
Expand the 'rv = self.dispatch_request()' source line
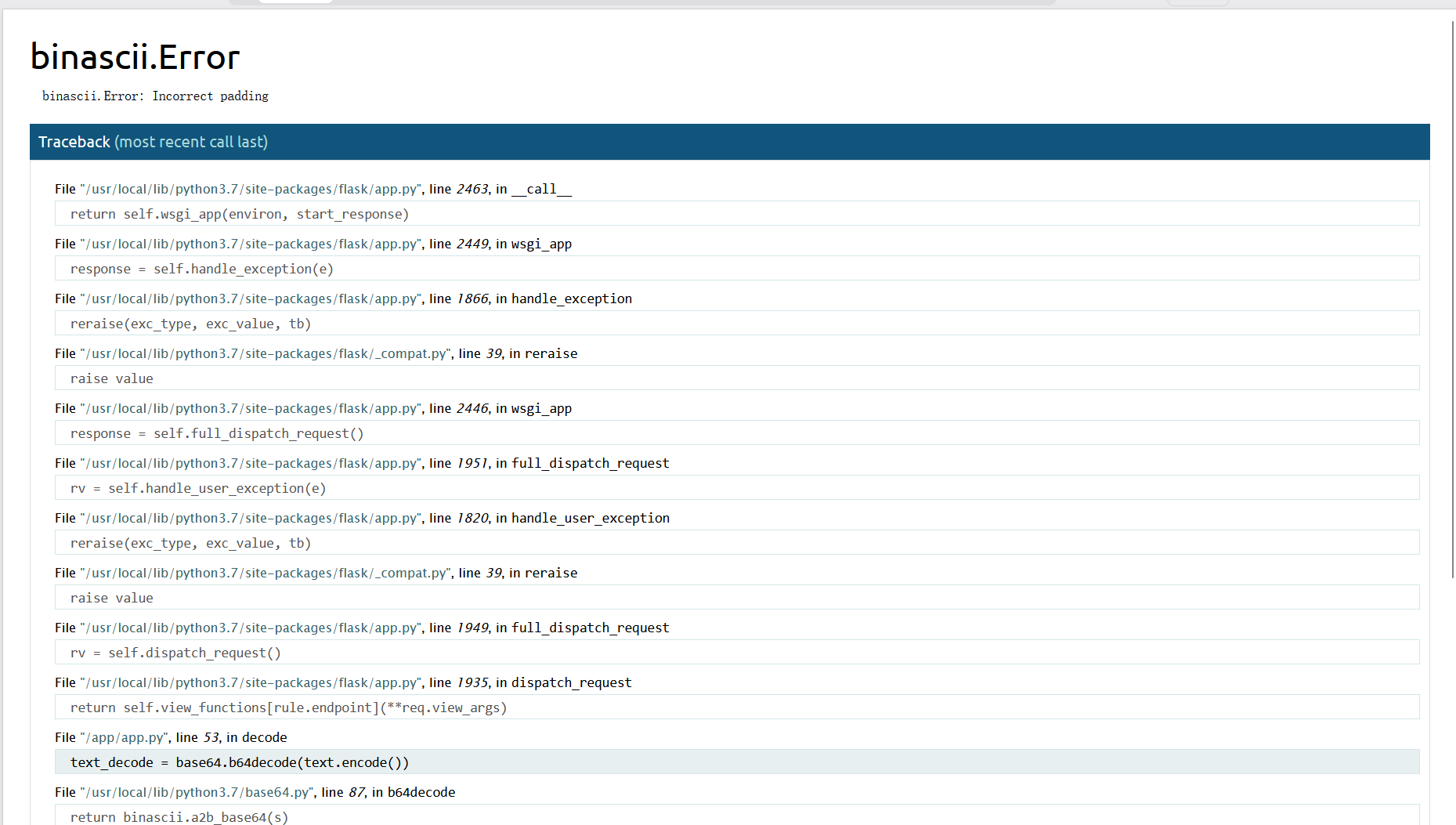pyautogui.click(x=175, y=653)
